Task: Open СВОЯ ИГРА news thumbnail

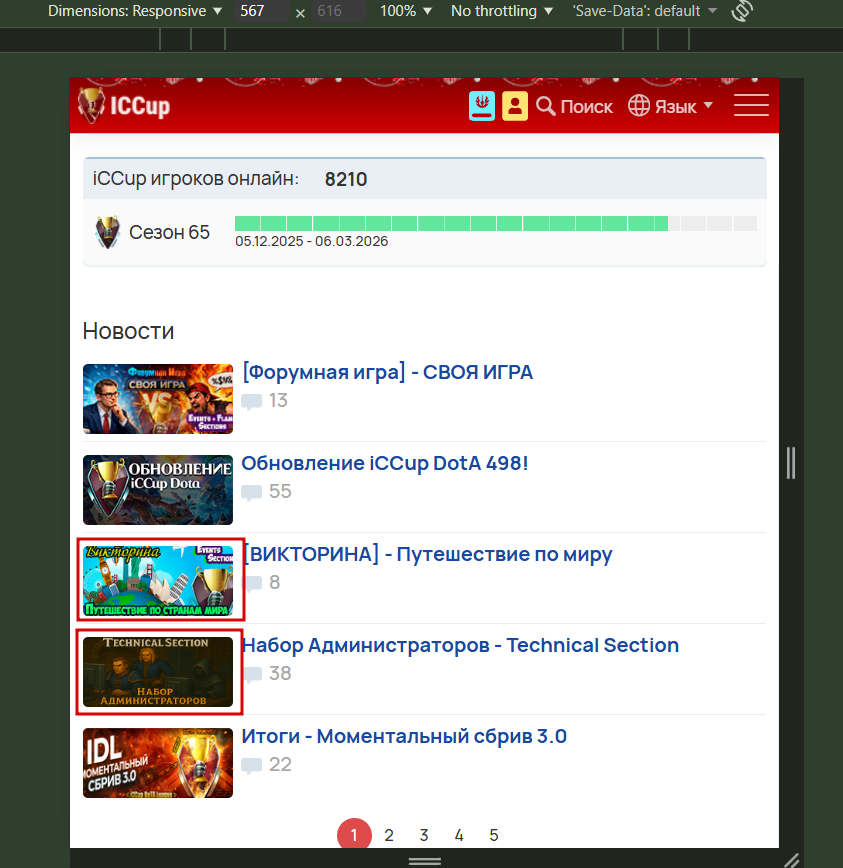Action: pyautogui.click(x=158, y=399)
